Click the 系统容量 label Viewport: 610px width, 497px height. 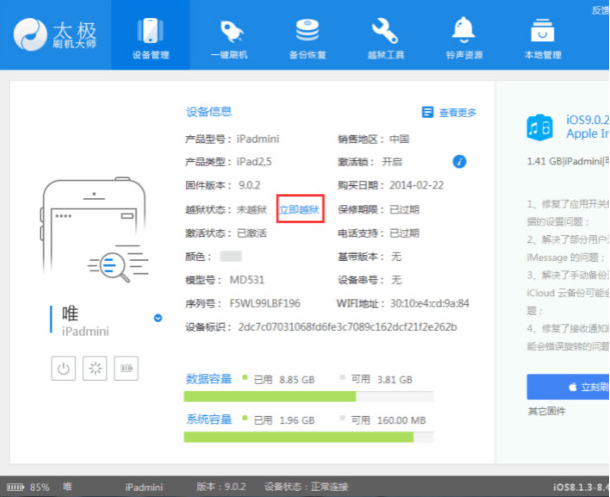[x=209, y=419]
